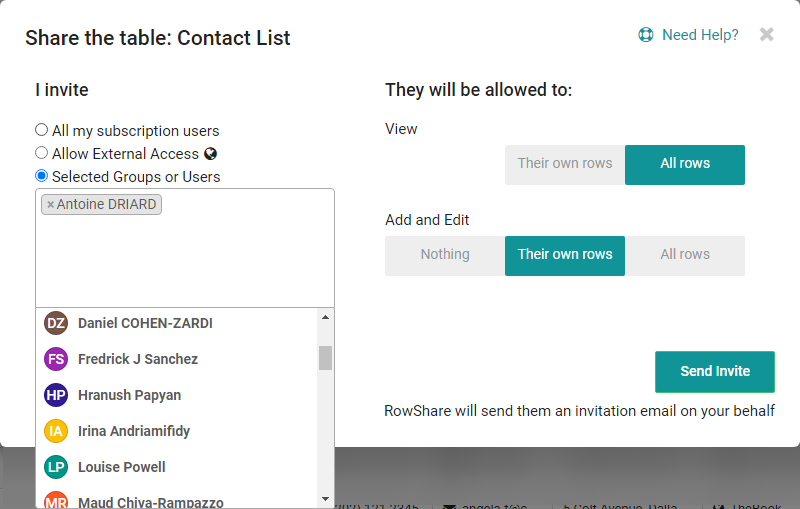
Task: Click the LP avatar for Louise Powell
Action: click(x=56, y=467)
